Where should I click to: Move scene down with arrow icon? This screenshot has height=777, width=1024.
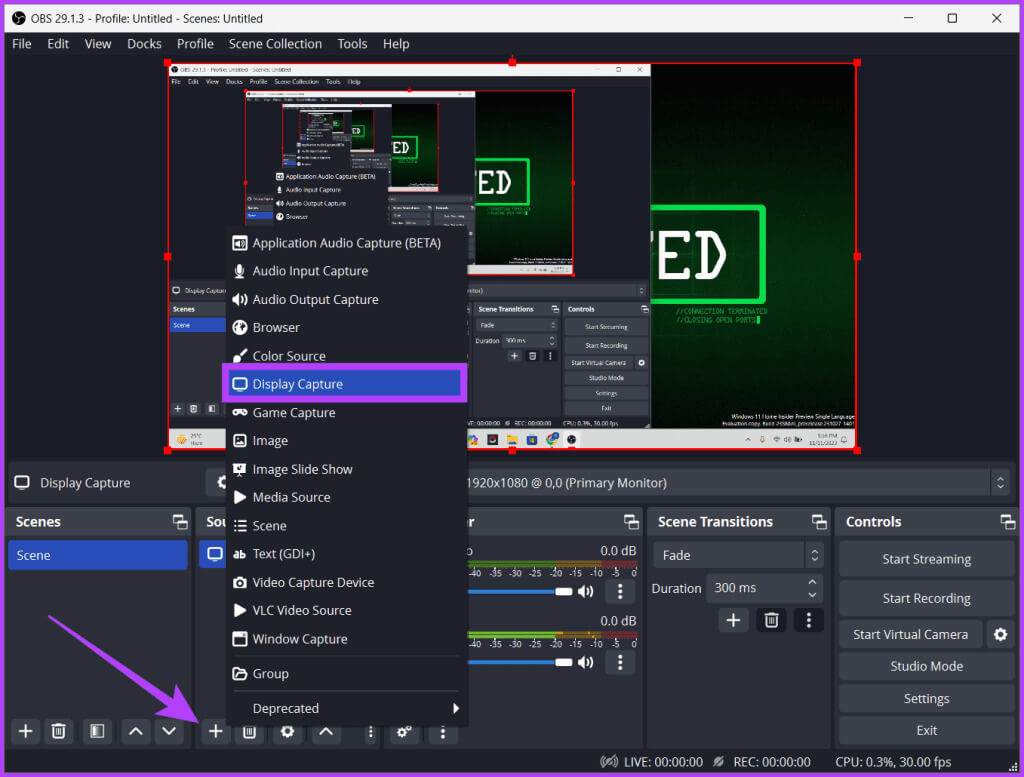tap(169, 731)
